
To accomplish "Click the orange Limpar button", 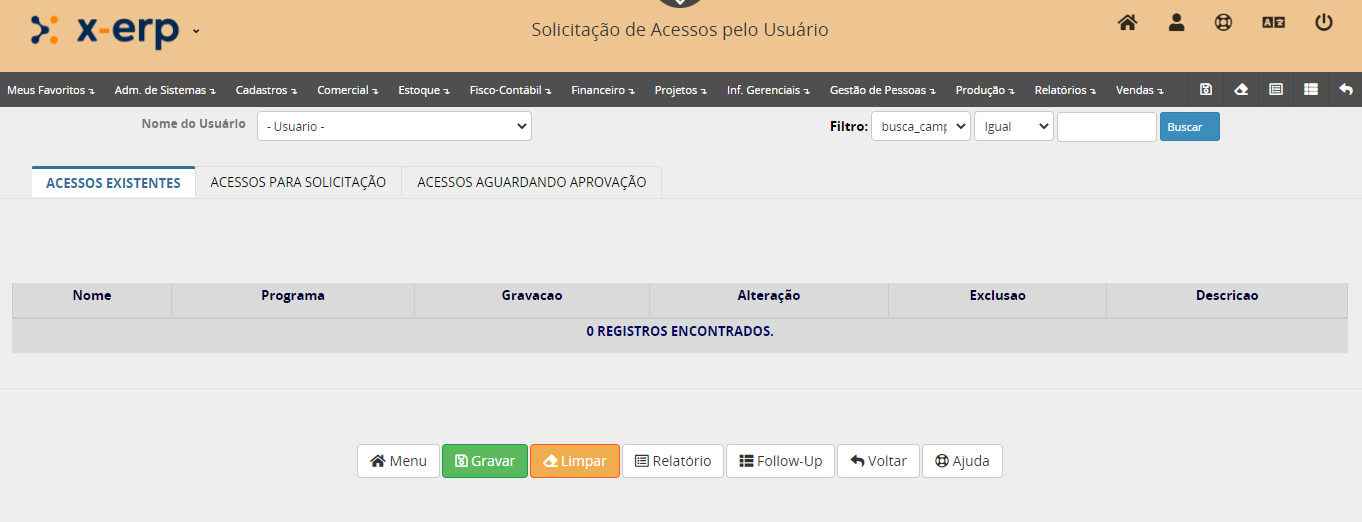I will (x=574, y=461).
